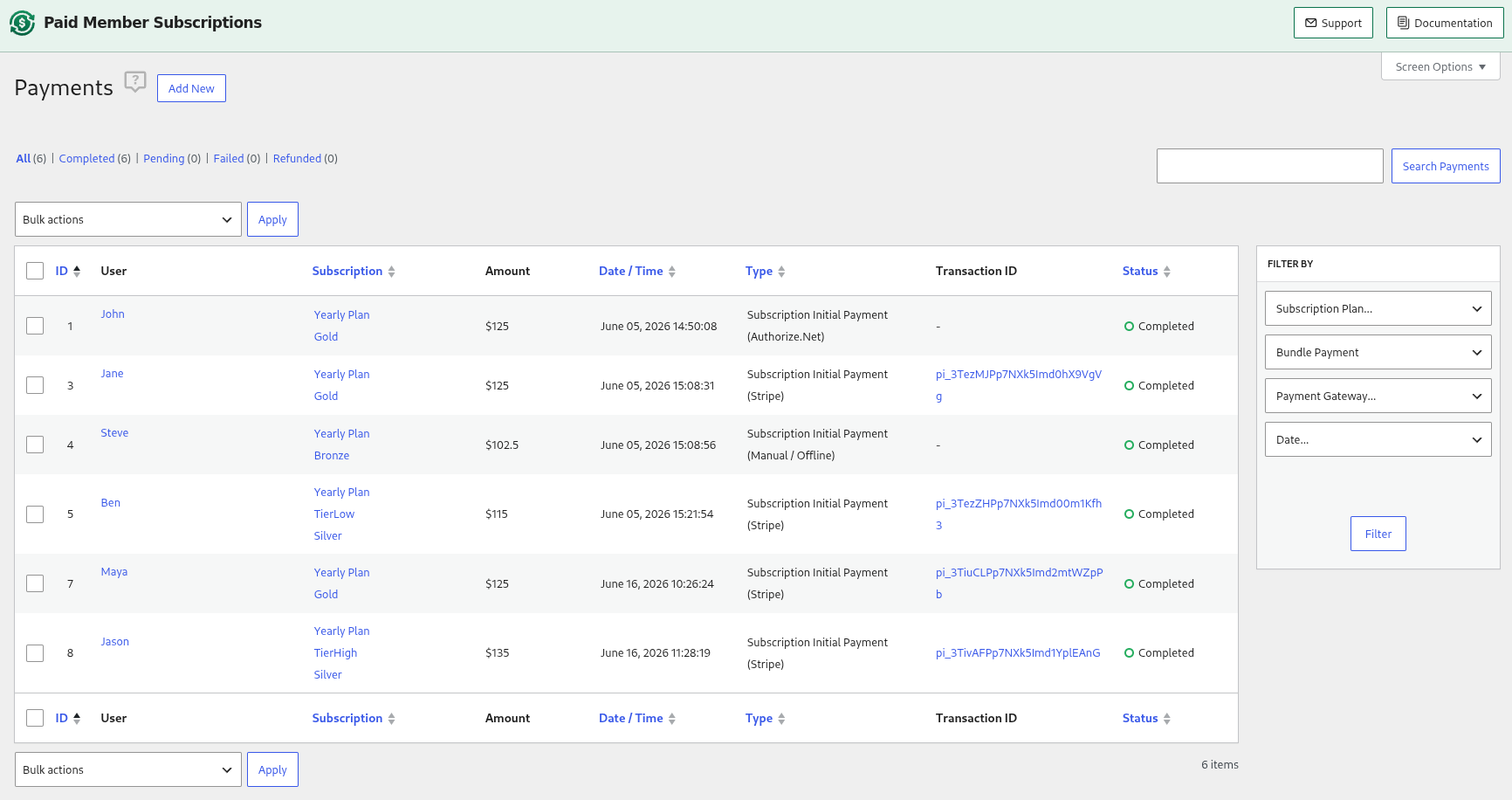Open user Steve's profile link

click(114, 433)
